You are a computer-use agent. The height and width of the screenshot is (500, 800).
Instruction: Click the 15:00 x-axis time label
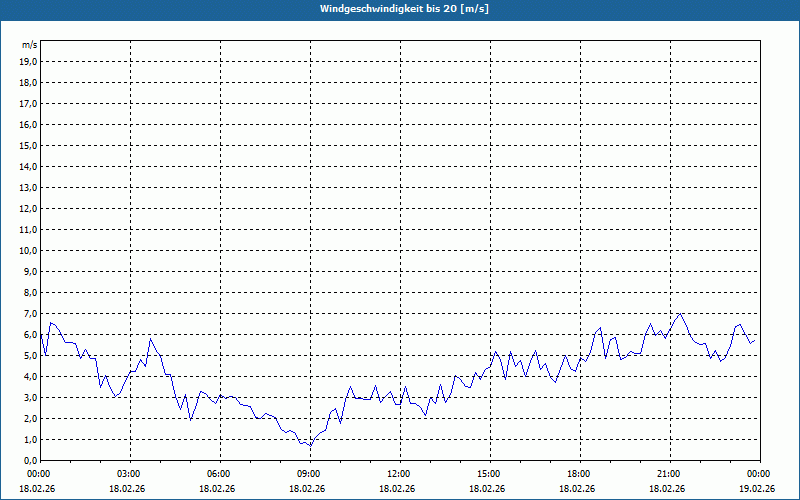pos(488,474)
